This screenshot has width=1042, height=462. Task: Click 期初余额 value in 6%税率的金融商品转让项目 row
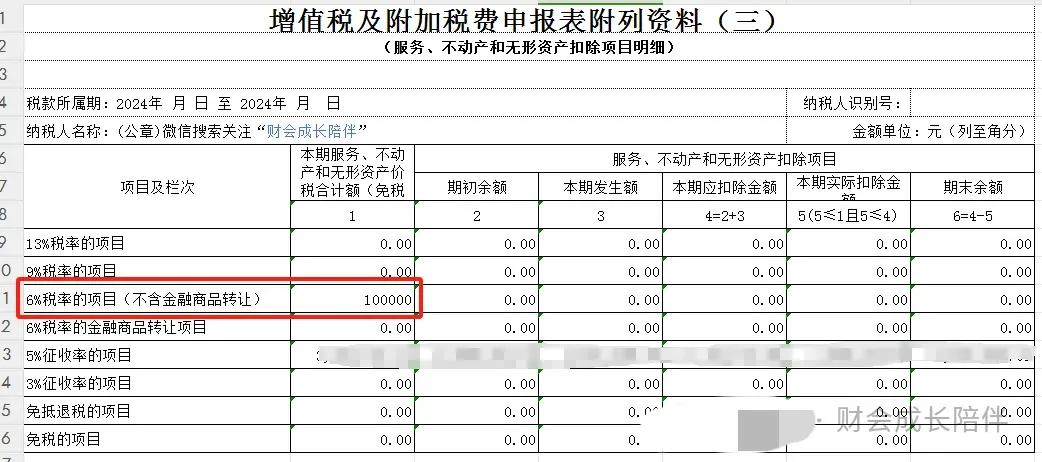pos(476,327)
